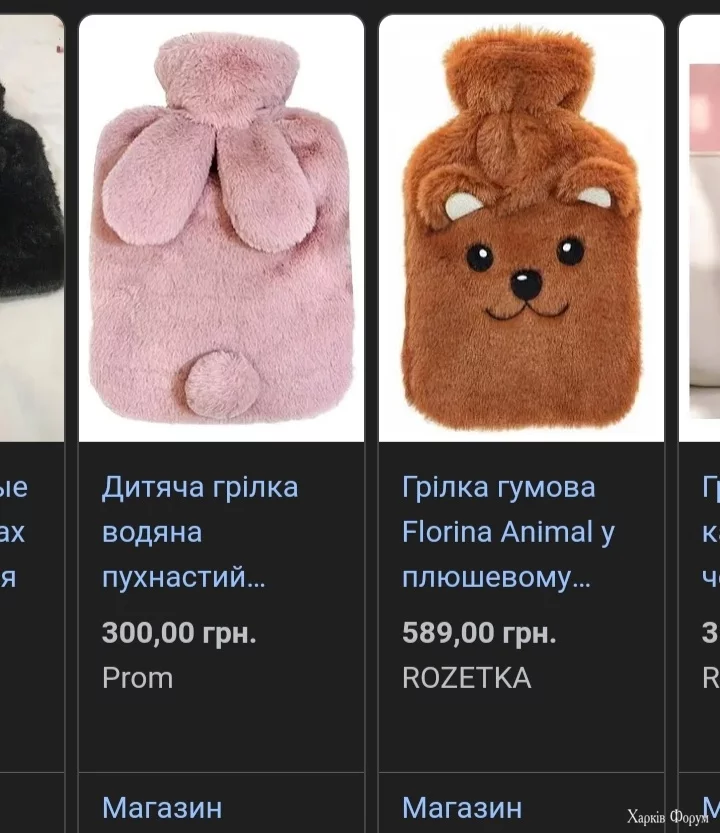
Task: Select the Prom seller name
Action: pyautogui.click(x=138, y=678)
